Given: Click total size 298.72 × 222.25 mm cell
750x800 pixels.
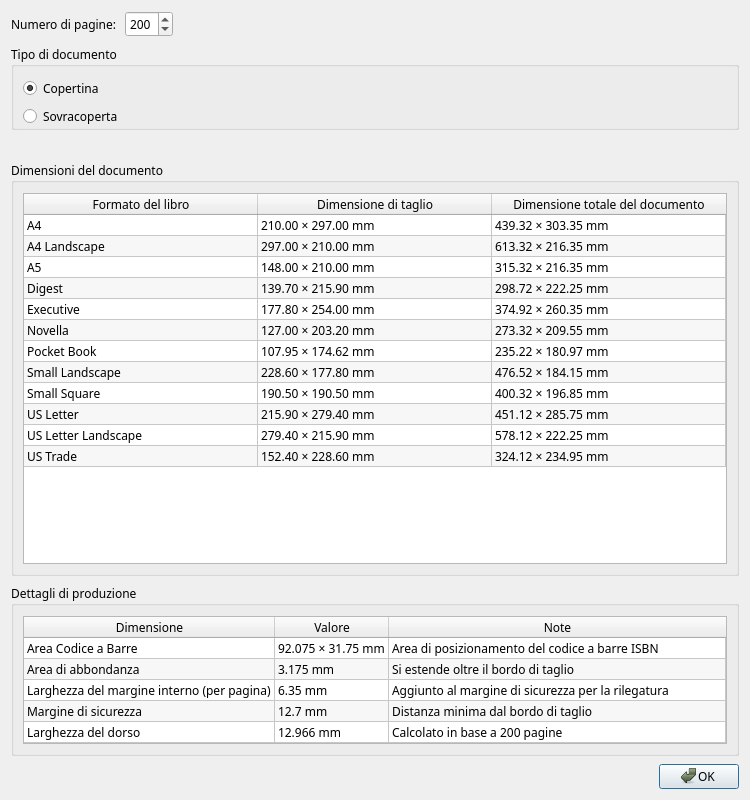Looking at the screenshot, I should pyautogui.click(x=609, y=288).
